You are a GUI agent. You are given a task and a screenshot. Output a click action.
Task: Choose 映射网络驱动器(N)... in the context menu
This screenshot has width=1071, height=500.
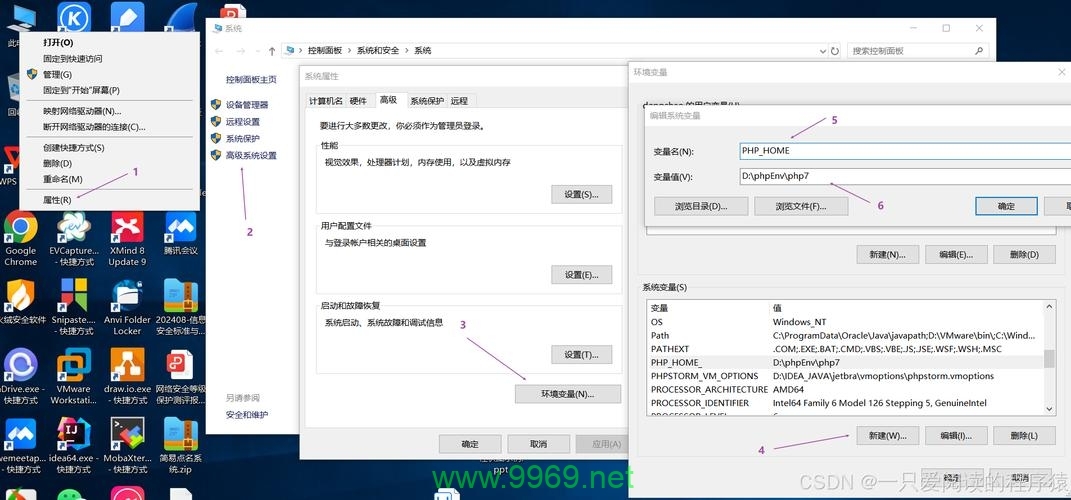coord(110,111)
